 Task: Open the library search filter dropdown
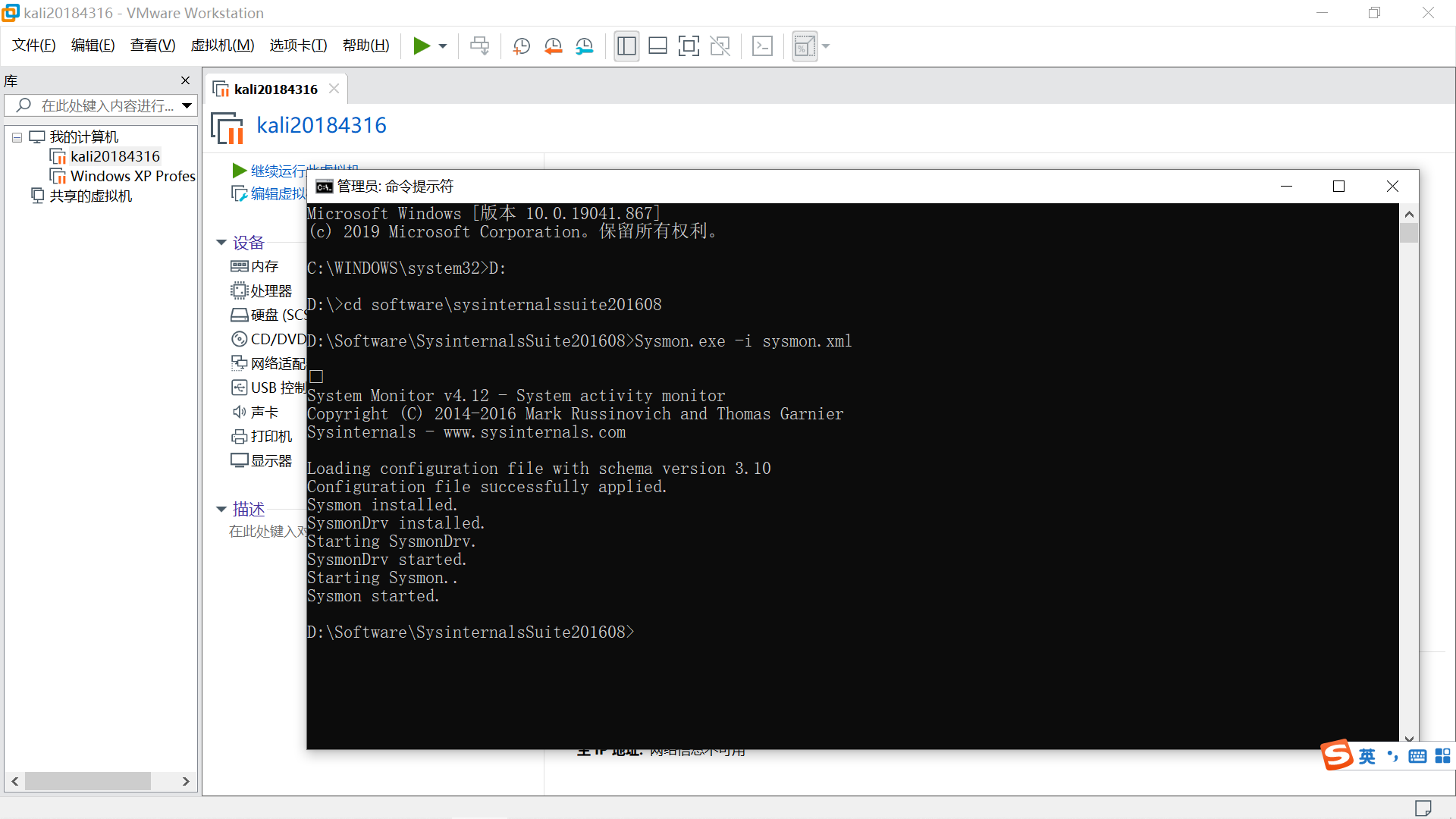(187, 105)
